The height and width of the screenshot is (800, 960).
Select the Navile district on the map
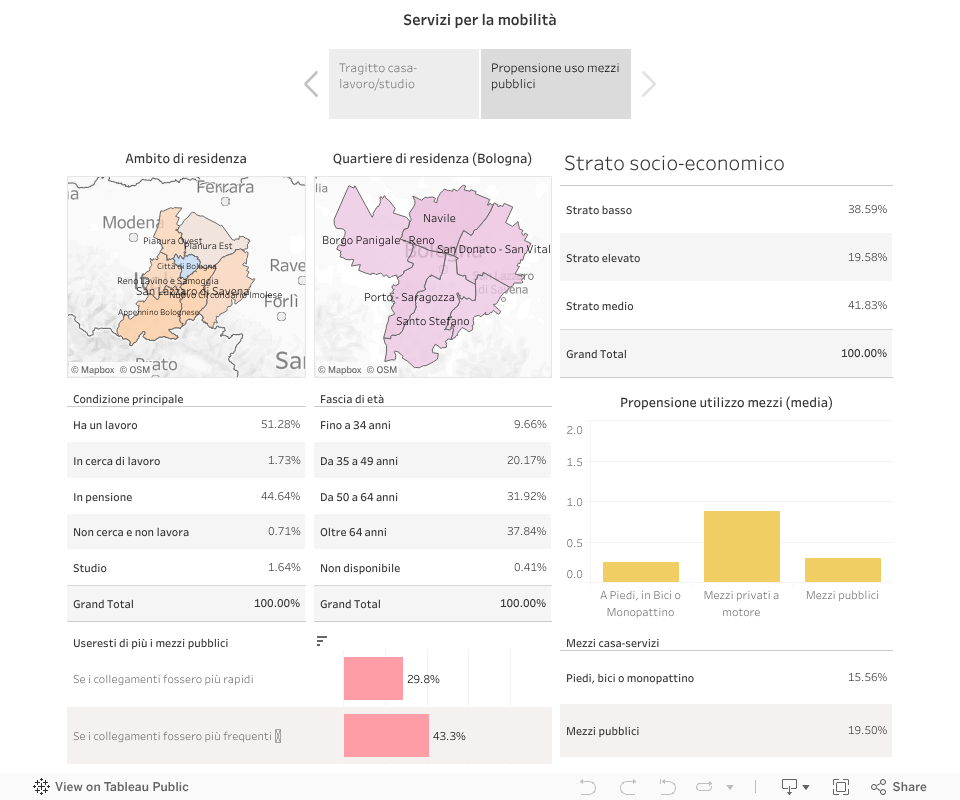click(x=439, y=218)
